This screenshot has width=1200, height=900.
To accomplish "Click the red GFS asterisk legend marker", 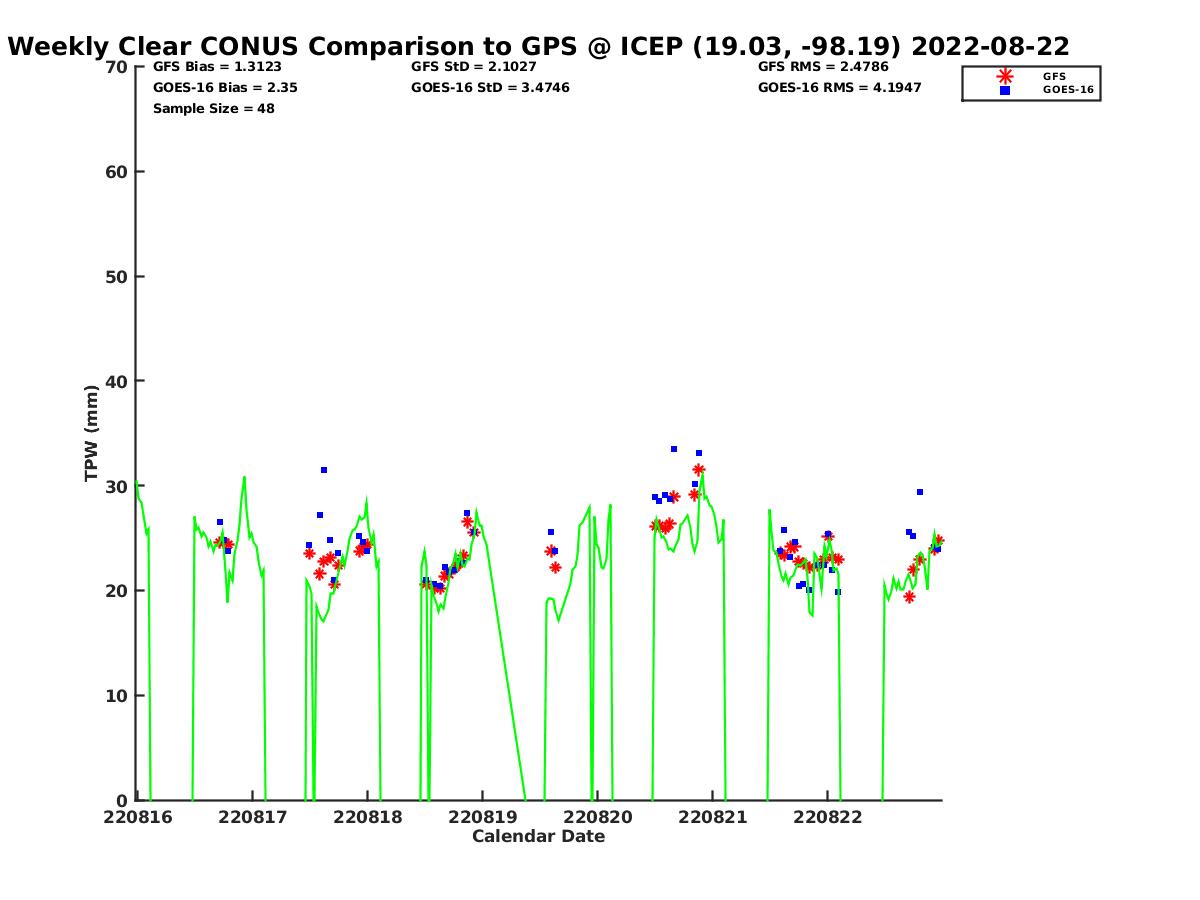I will (x=1004, y=76).
